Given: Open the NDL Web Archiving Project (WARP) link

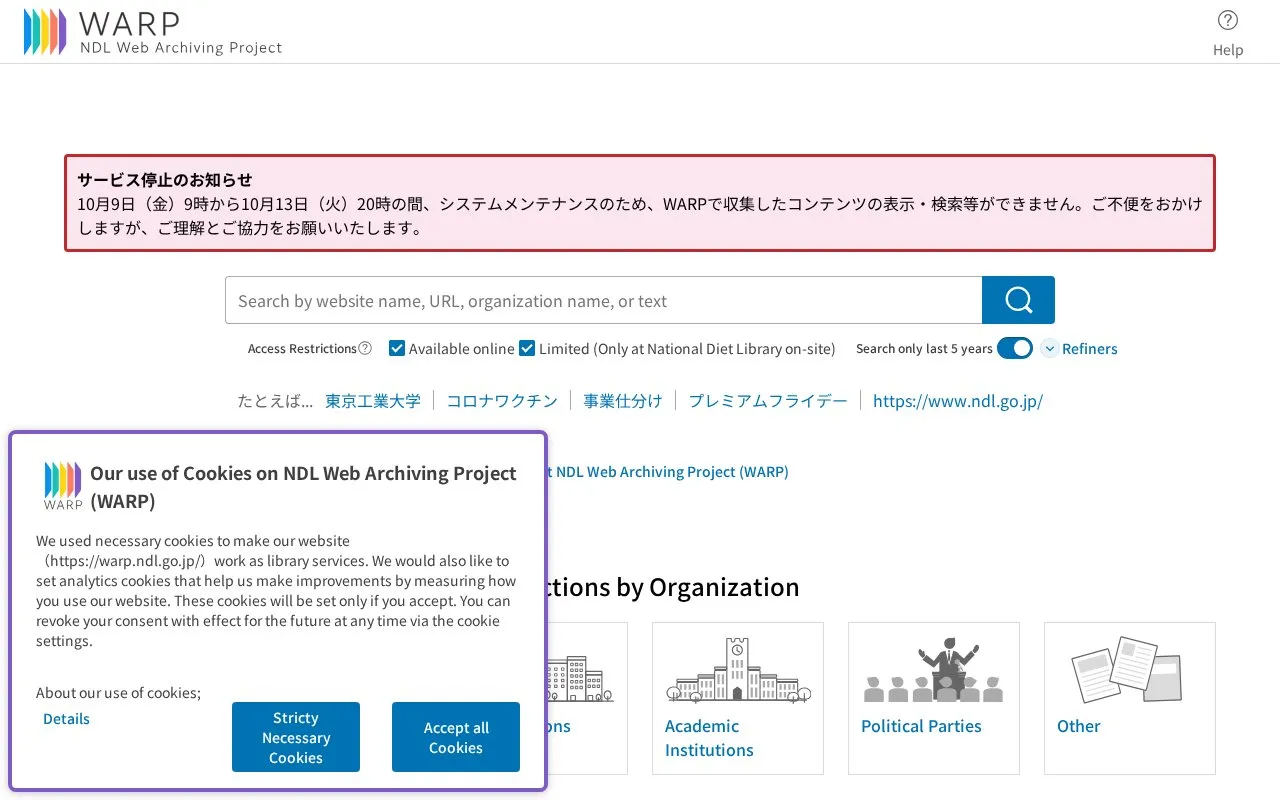Looking at the screenshot, I should (668, 471).
